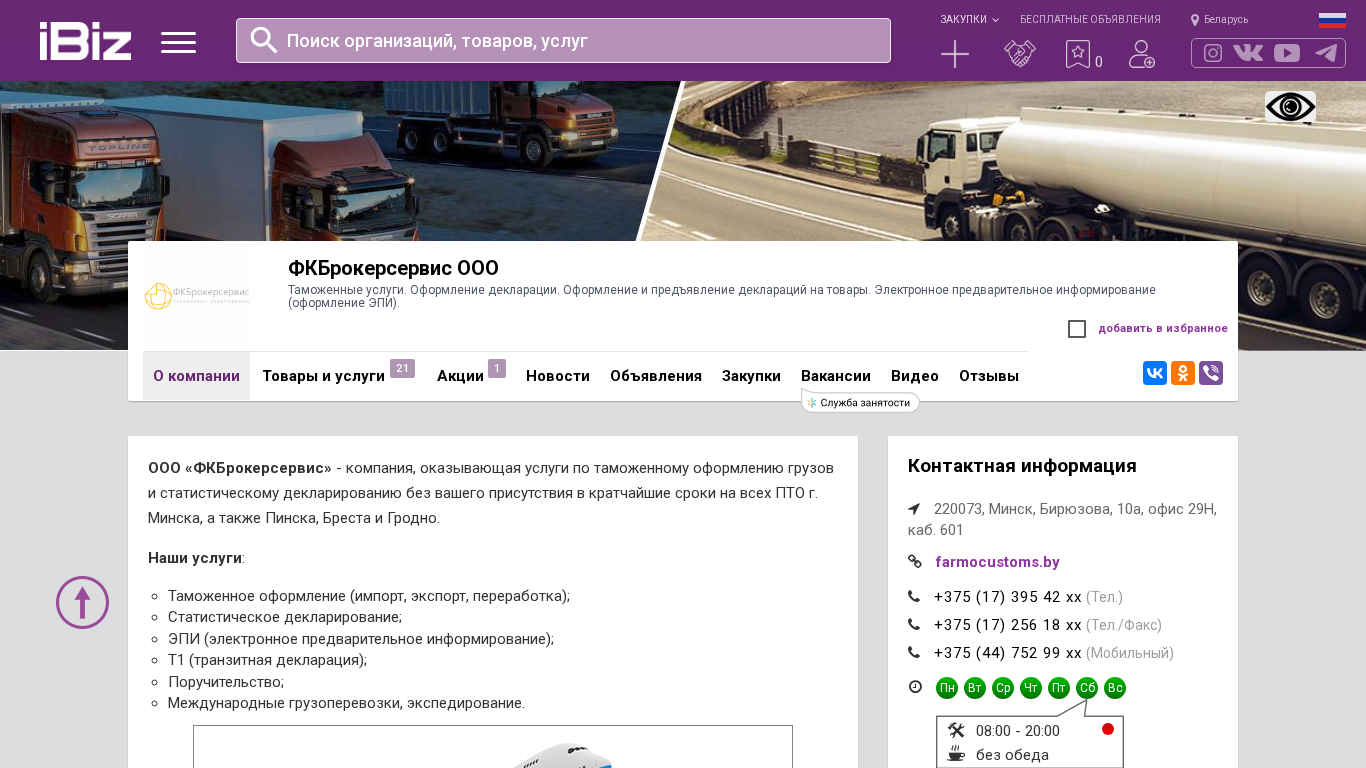Select the Вт day circle
Viewport: 1366px width, 768px height.
(975, 688)
